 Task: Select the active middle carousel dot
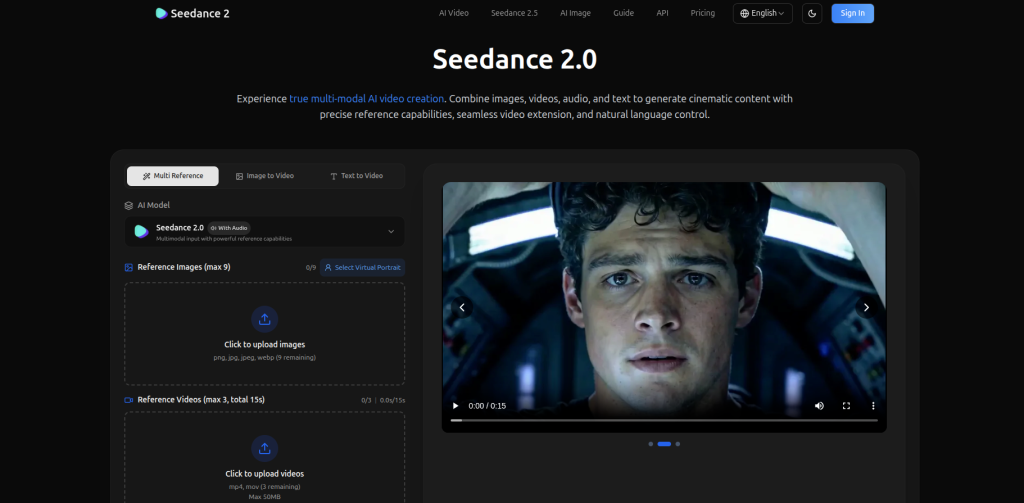(664, 444)
